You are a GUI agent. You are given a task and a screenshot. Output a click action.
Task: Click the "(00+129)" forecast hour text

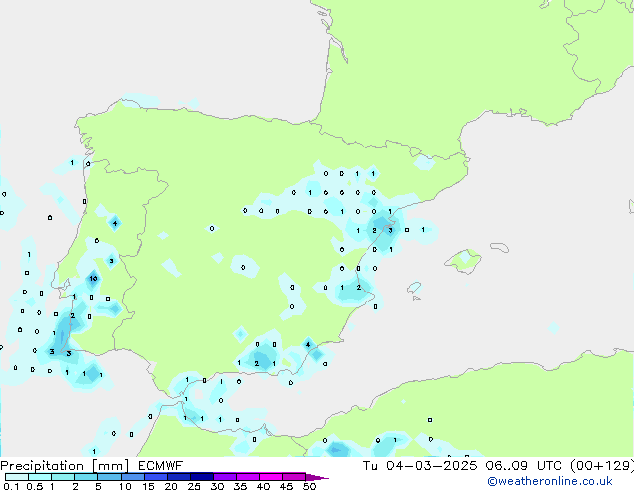602,466
